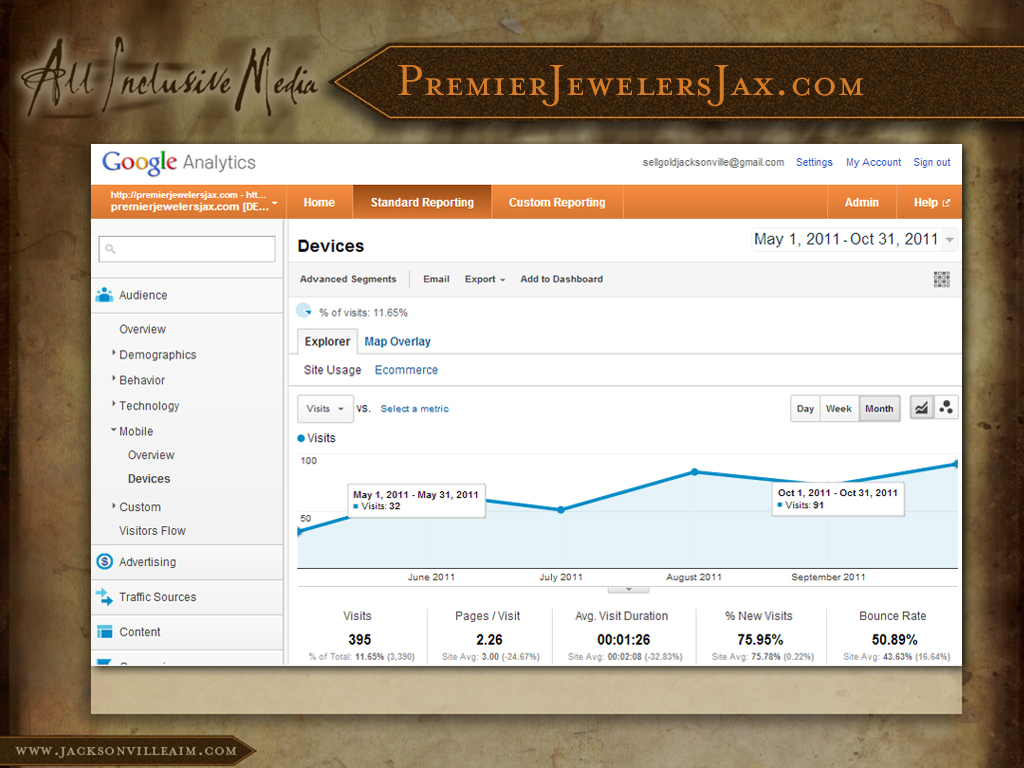Click the Sign out link

click(x=931, y=162)
